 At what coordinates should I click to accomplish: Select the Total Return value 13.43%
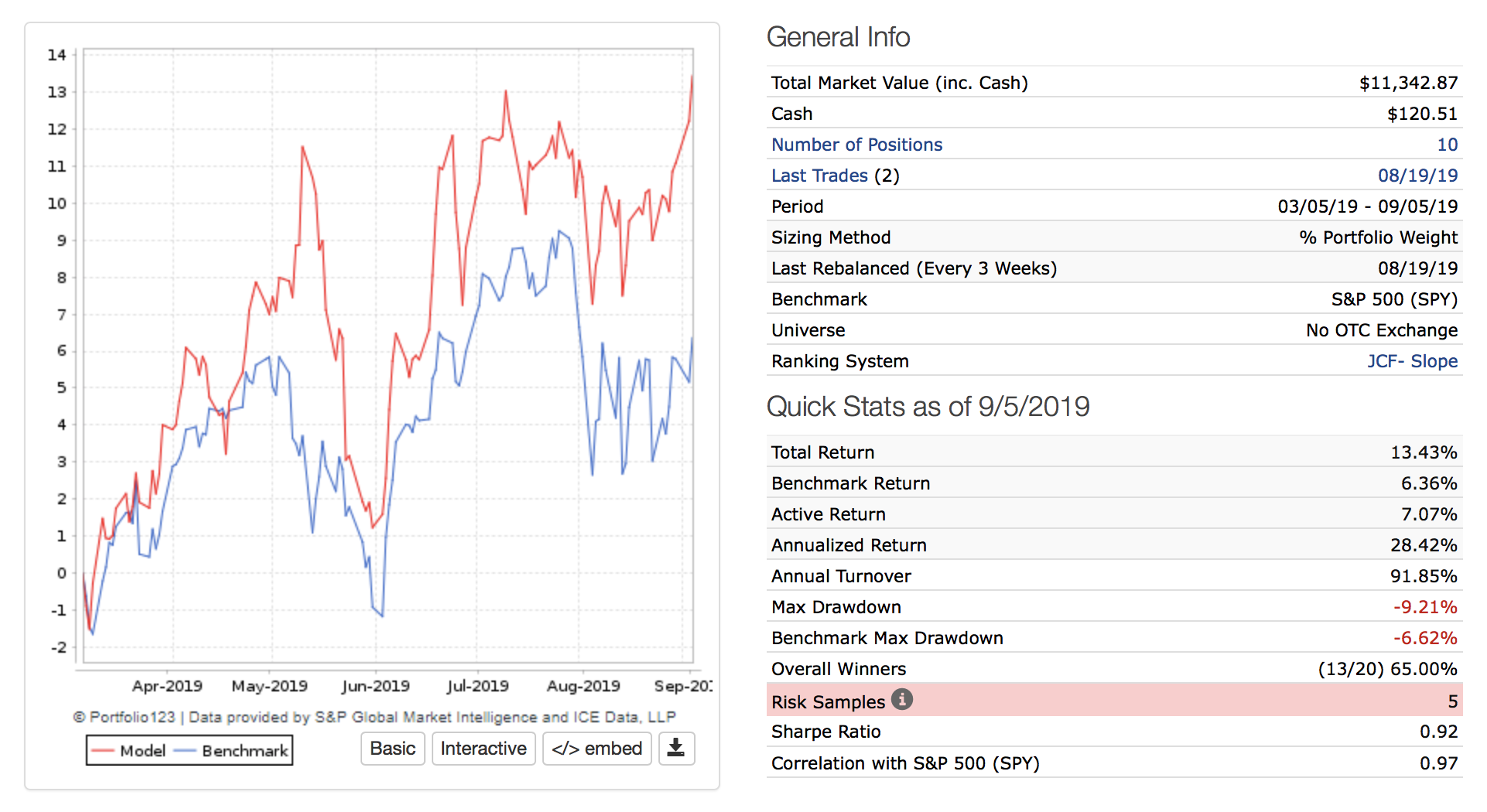(x=1424, y=452)
